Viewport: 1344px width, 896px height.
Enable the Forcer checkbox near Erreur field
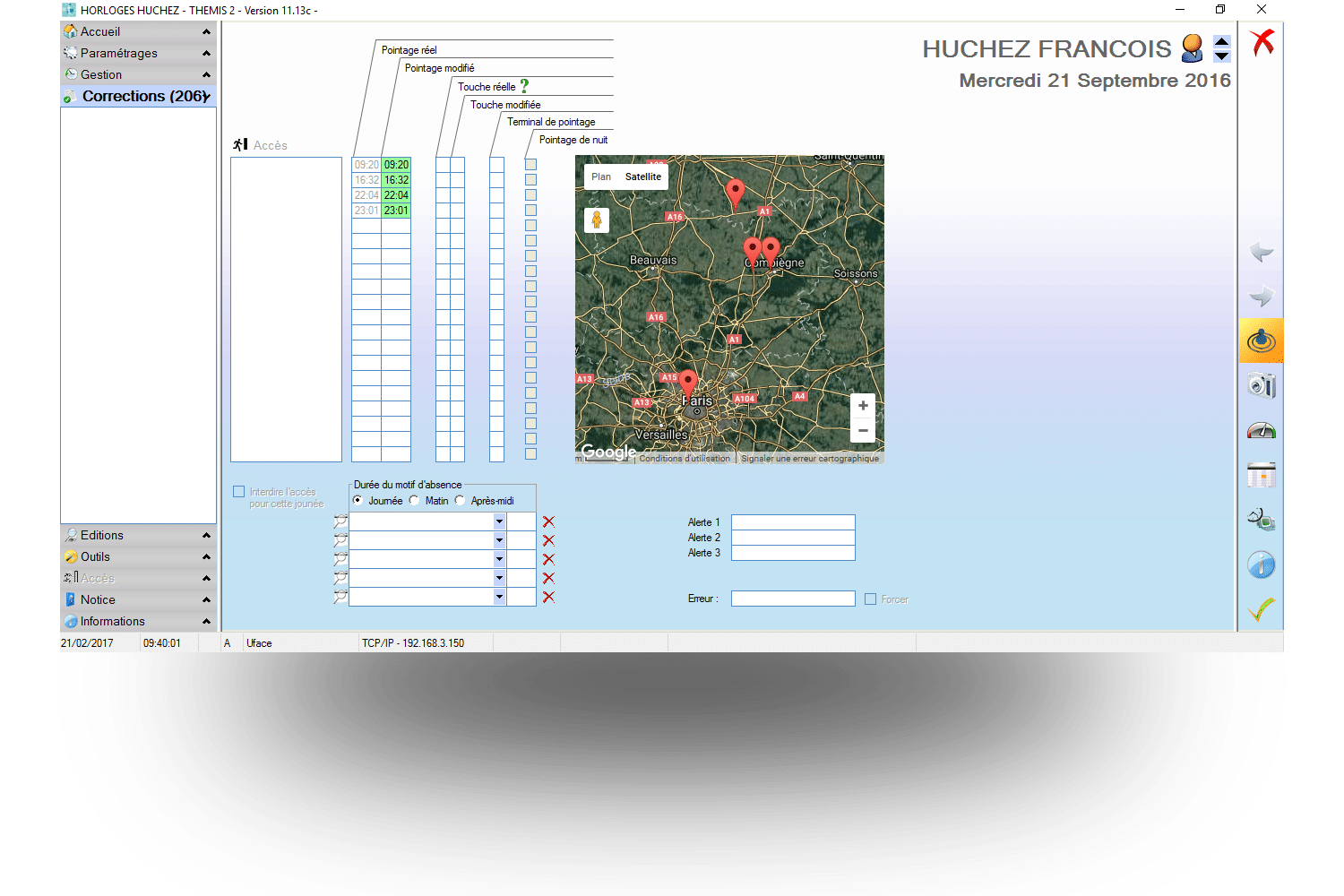pos(870,599)
